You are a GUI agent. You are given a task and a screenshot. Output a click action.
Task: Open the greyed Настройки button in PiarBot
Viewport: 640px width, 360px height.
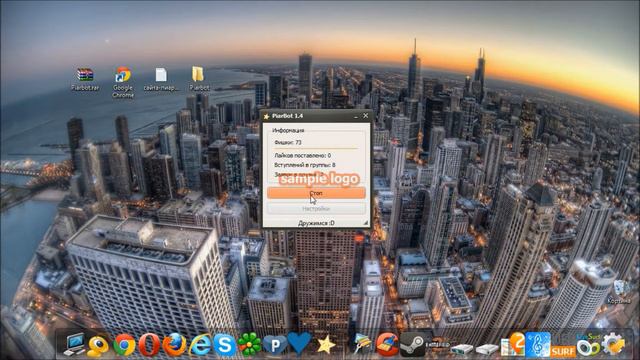(316, 209)
